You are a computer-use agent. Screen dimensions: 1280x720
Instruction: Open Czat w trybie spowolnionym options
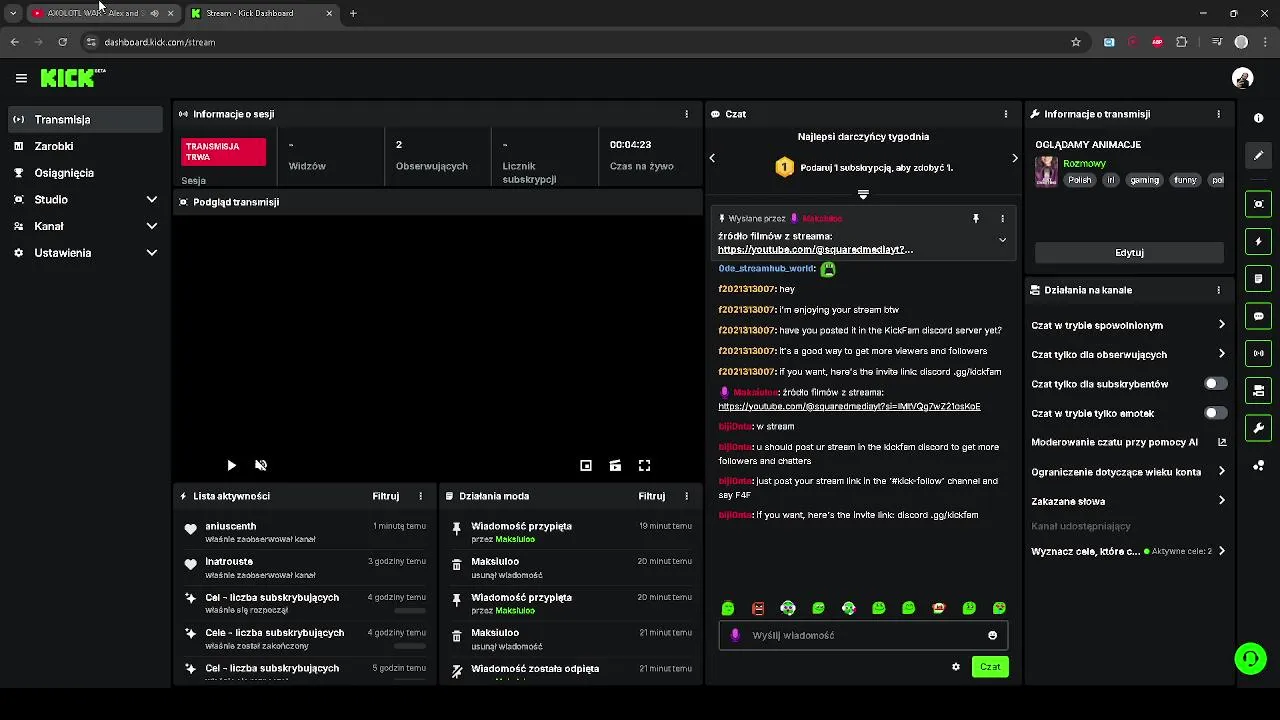(x=1129, y=325)
